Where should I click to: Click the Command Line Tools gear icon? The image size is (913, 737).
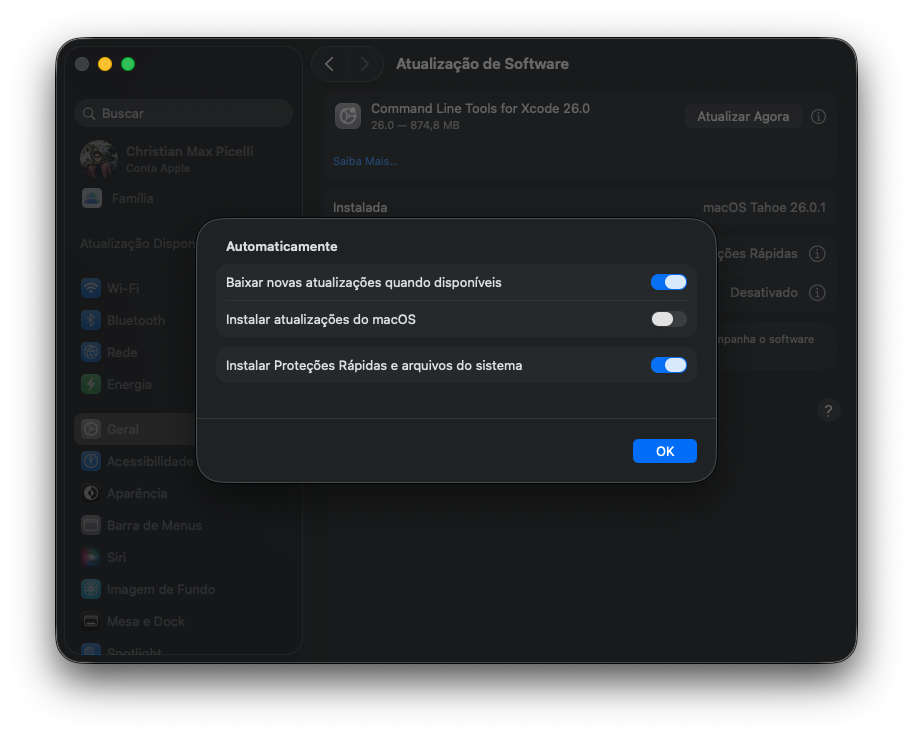point(348,116)
